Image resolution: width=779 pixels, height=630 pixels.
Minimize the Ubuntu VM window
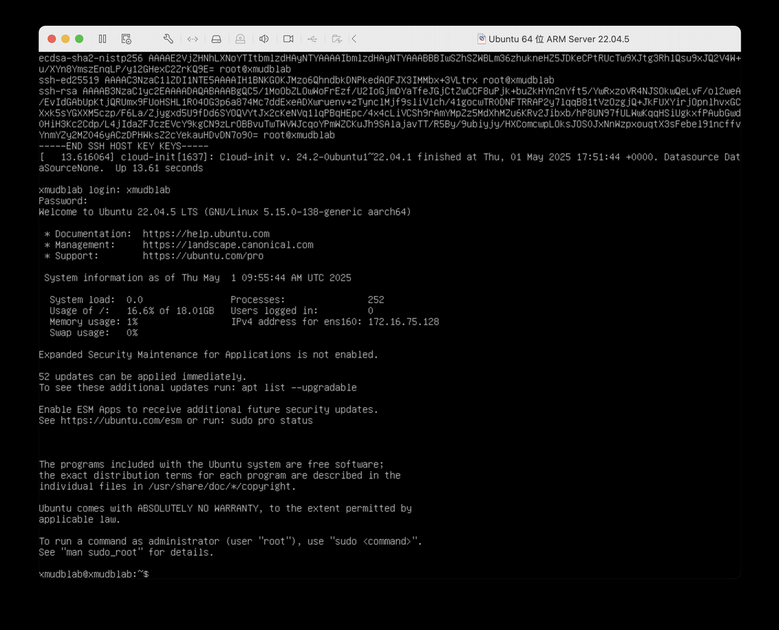click(65, 39)
